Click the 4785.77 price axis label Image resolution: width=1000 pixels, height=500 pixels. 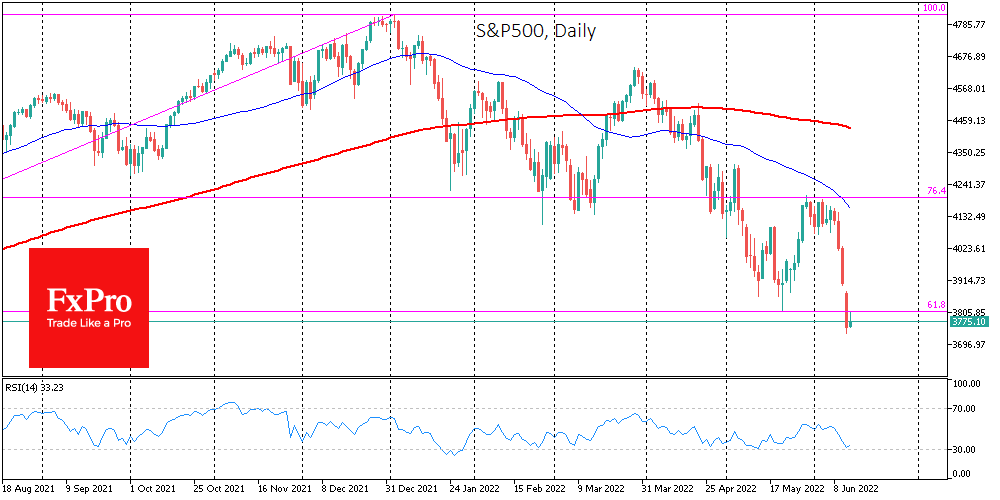(x=969, y=24)
